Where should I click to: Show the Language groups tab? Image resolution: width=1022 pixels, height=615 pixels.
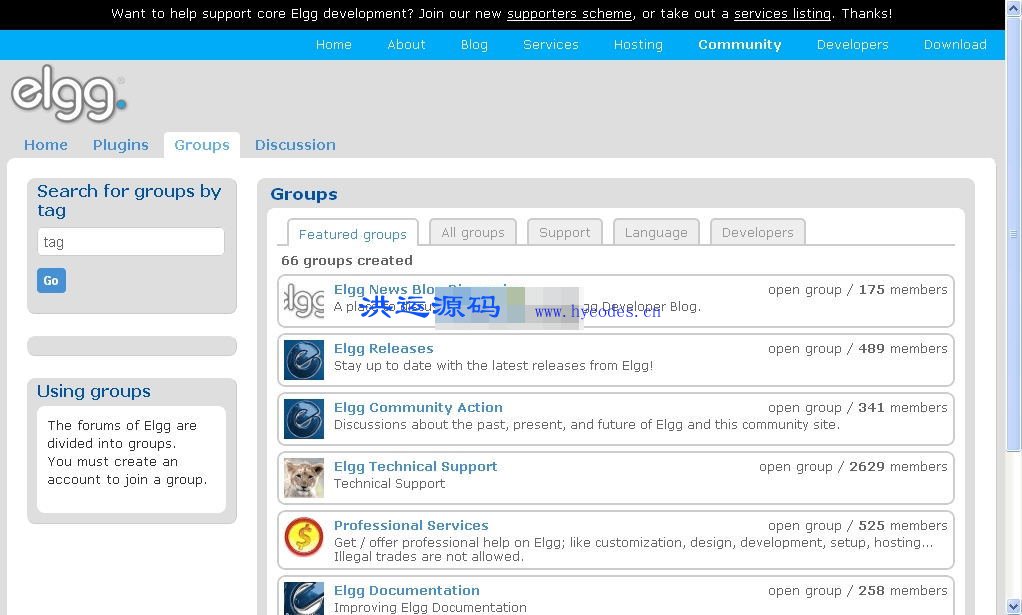(x=656, y=232)
